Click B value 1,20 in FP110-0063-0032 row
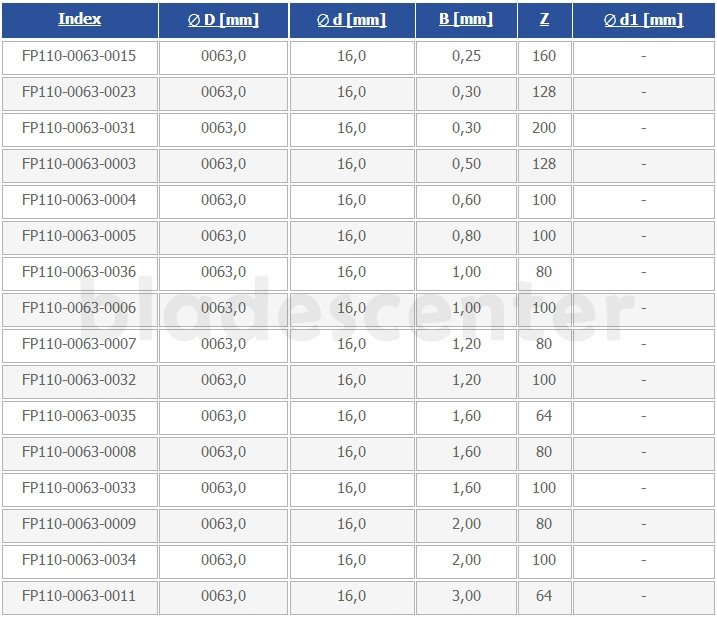Viewport: 717px width, 617px height. point(466,380)
